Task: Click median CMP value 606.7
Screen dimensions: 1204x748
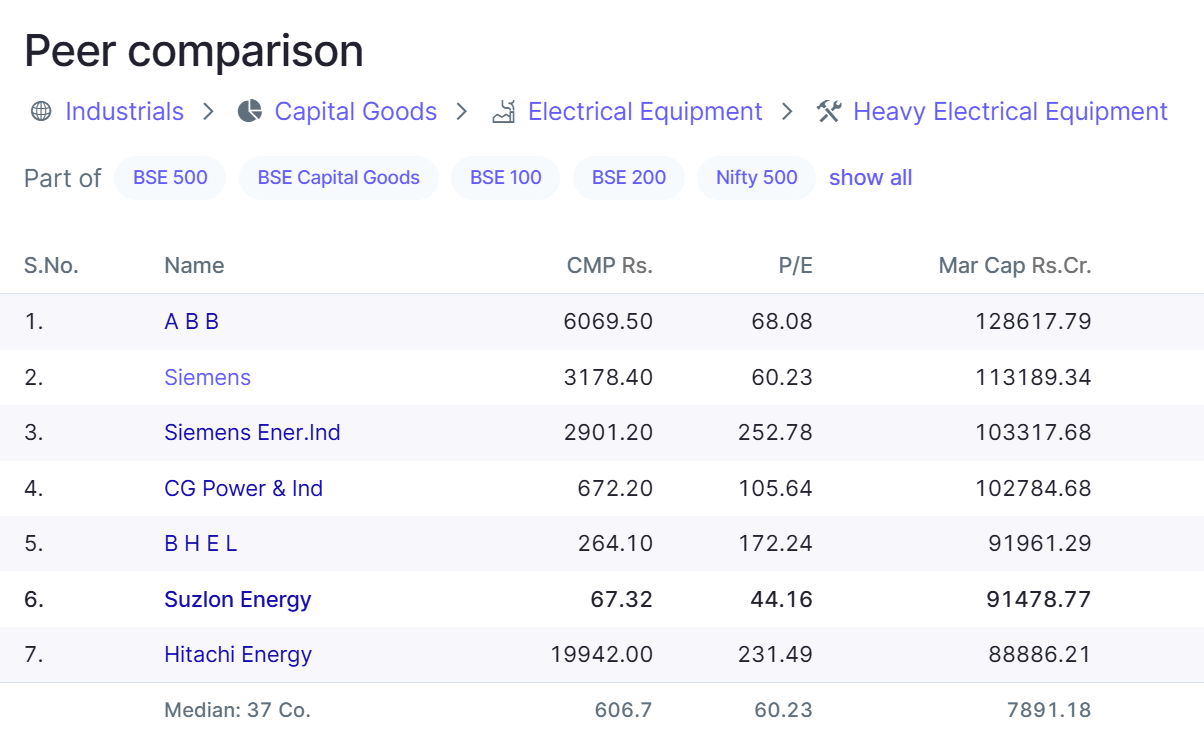Action: 625,711
